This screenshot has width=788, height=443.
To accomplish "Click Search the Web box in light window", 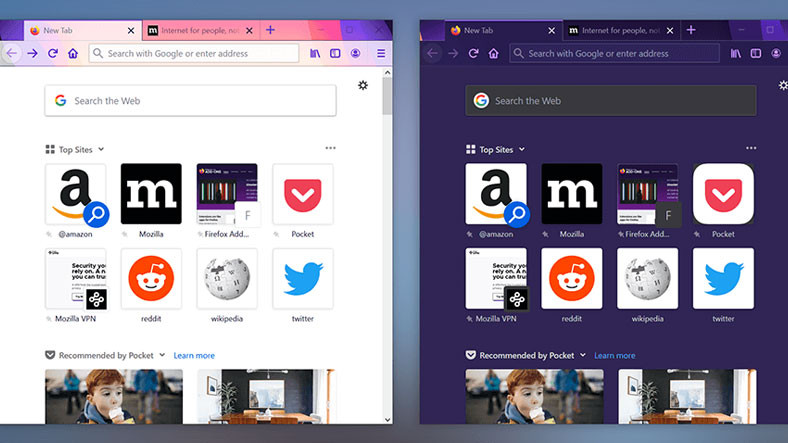I will click(x=190, y=100).
